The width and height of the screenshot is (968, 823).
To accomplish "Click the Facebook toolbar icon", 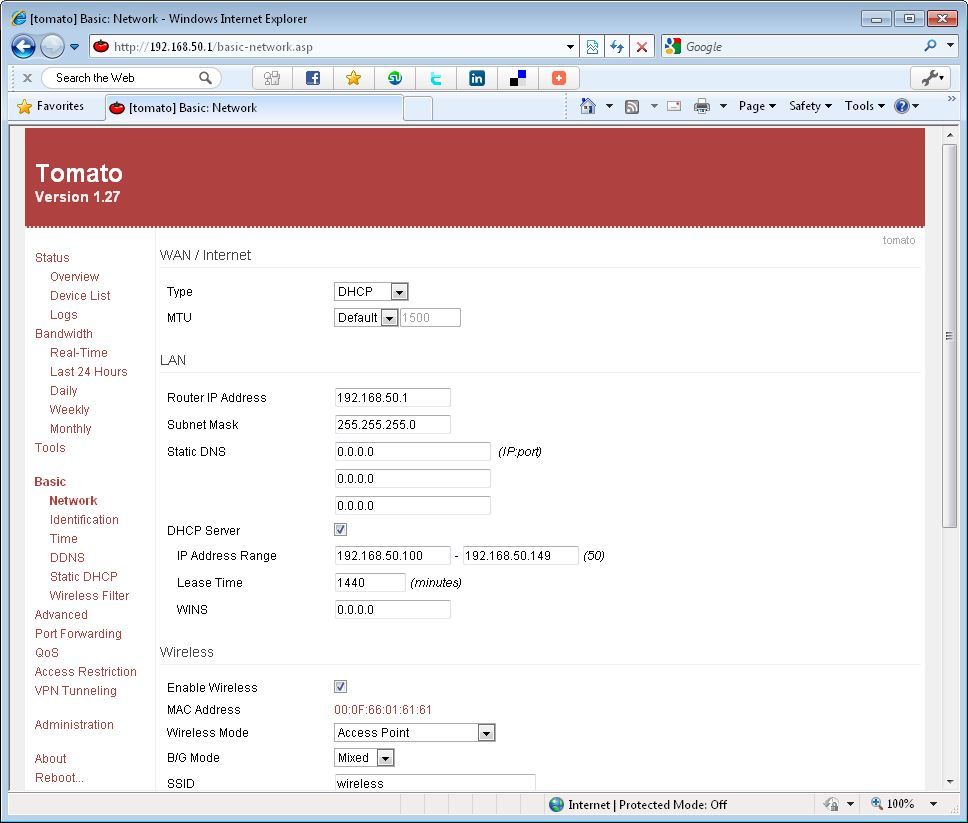I will [x=313, y=78].
